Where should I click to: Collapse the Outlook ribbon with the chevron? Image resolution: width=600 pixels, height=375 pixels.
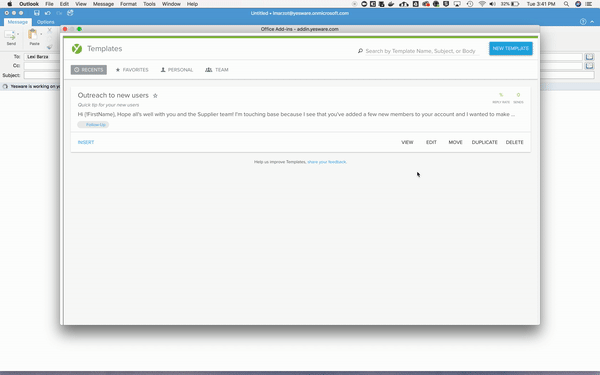[x=592, y=22]
